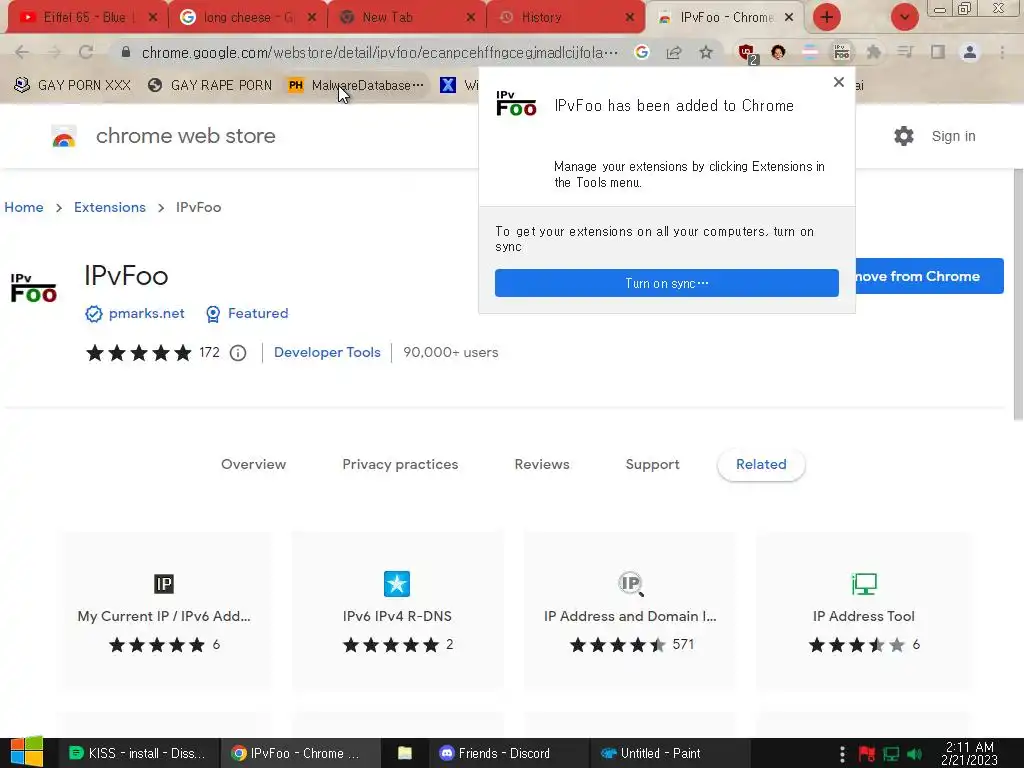
Task: Click the volume speaker tray icon
Action: pos(915,754)
